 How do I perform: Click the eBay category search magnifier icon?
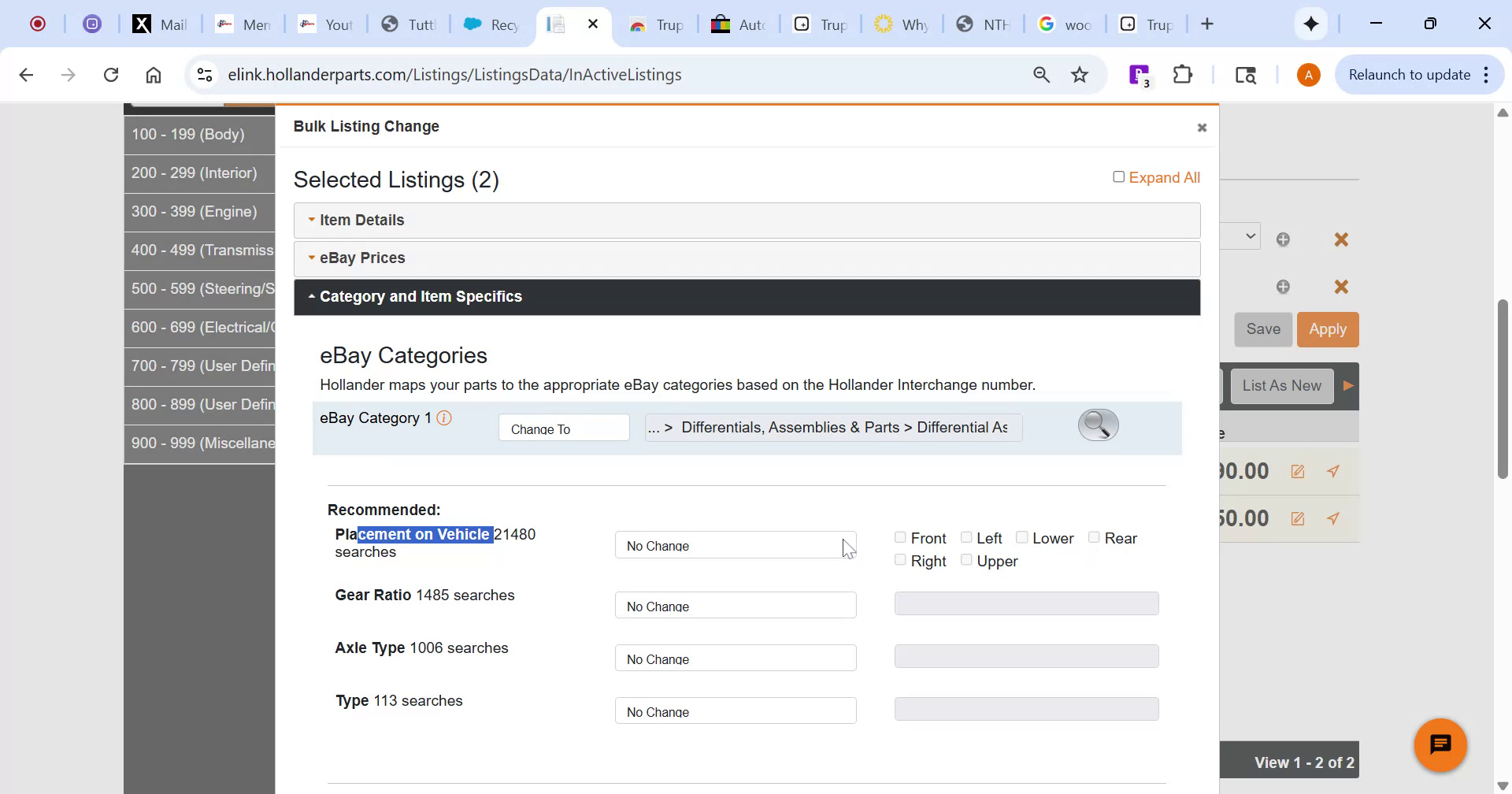pyautogui.click(x=1098, y=425)
